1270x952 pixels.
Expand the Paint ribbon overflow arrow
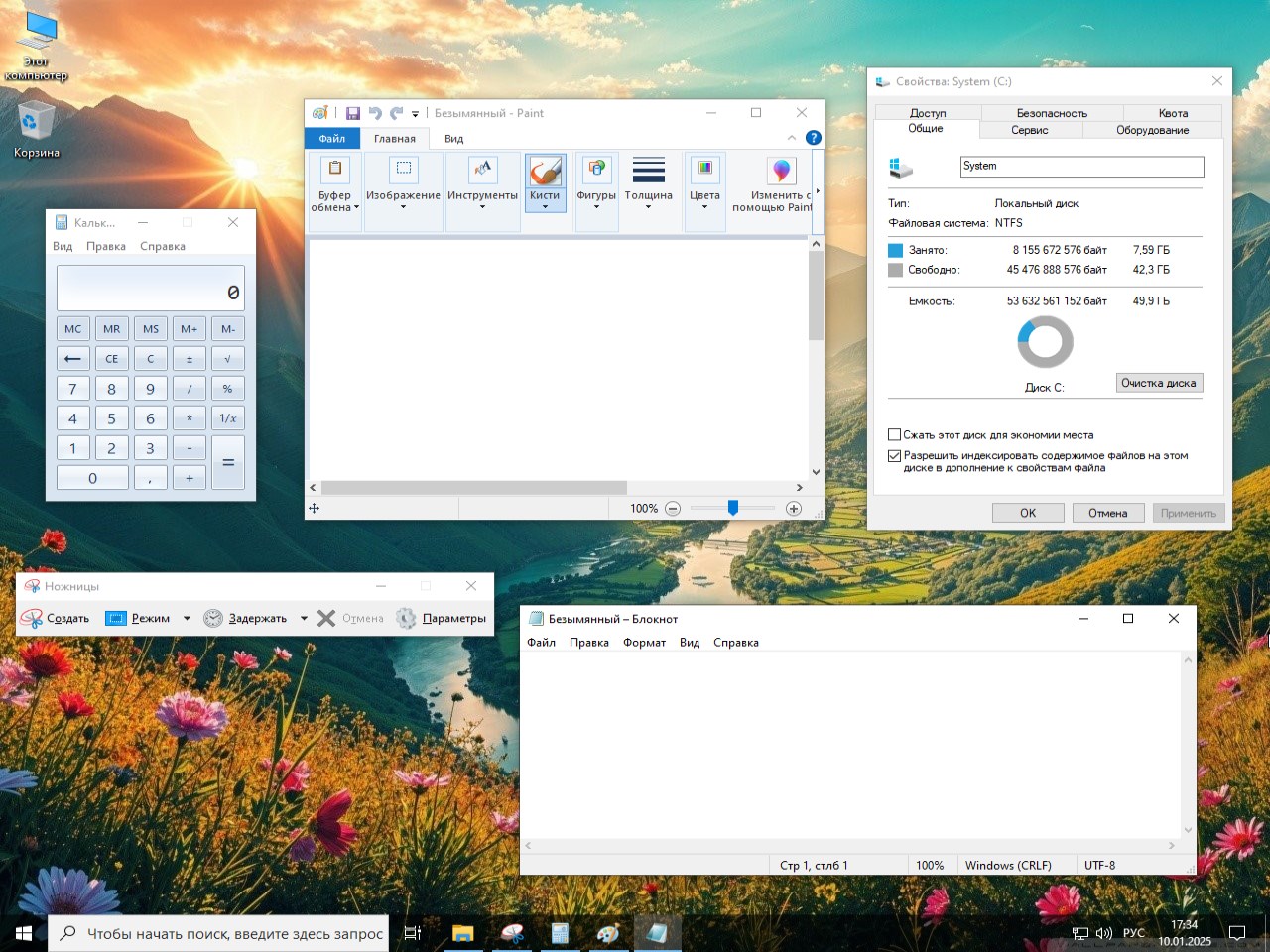point(818,191)
